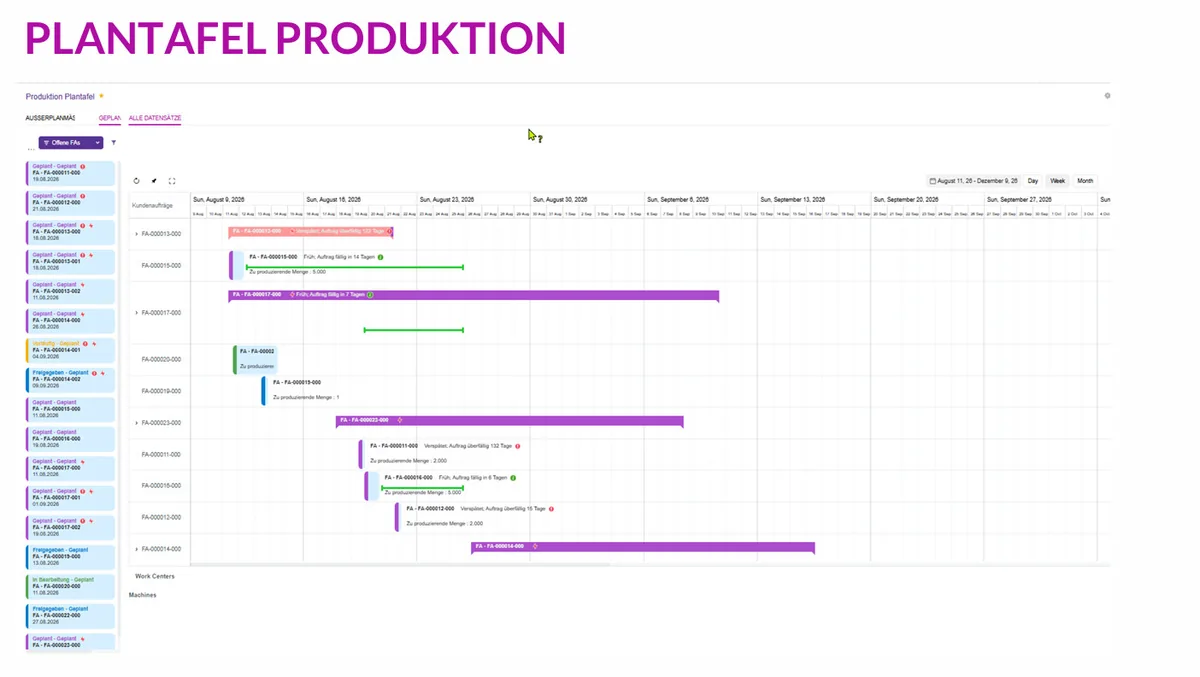1200x677 pixels.
Task: Click the red alert icon on FA-000012-000 Gantt bar
Action: (x=550, y=509)
